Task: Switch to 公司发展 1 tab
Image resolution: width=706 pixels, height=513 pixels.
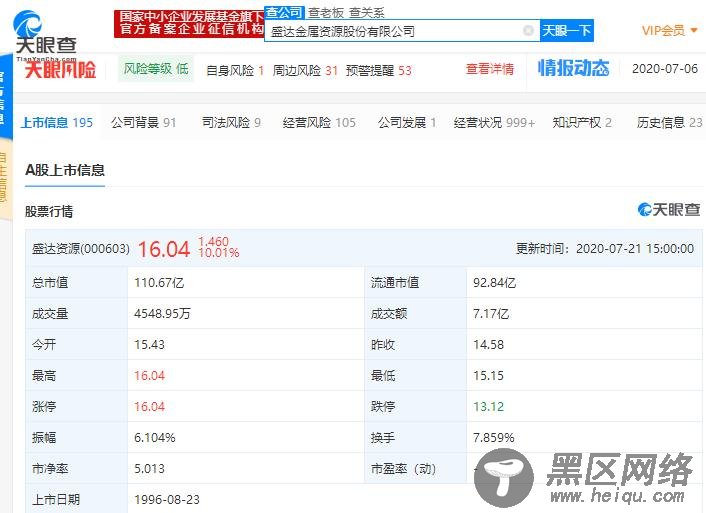Action: pos(407,123)
